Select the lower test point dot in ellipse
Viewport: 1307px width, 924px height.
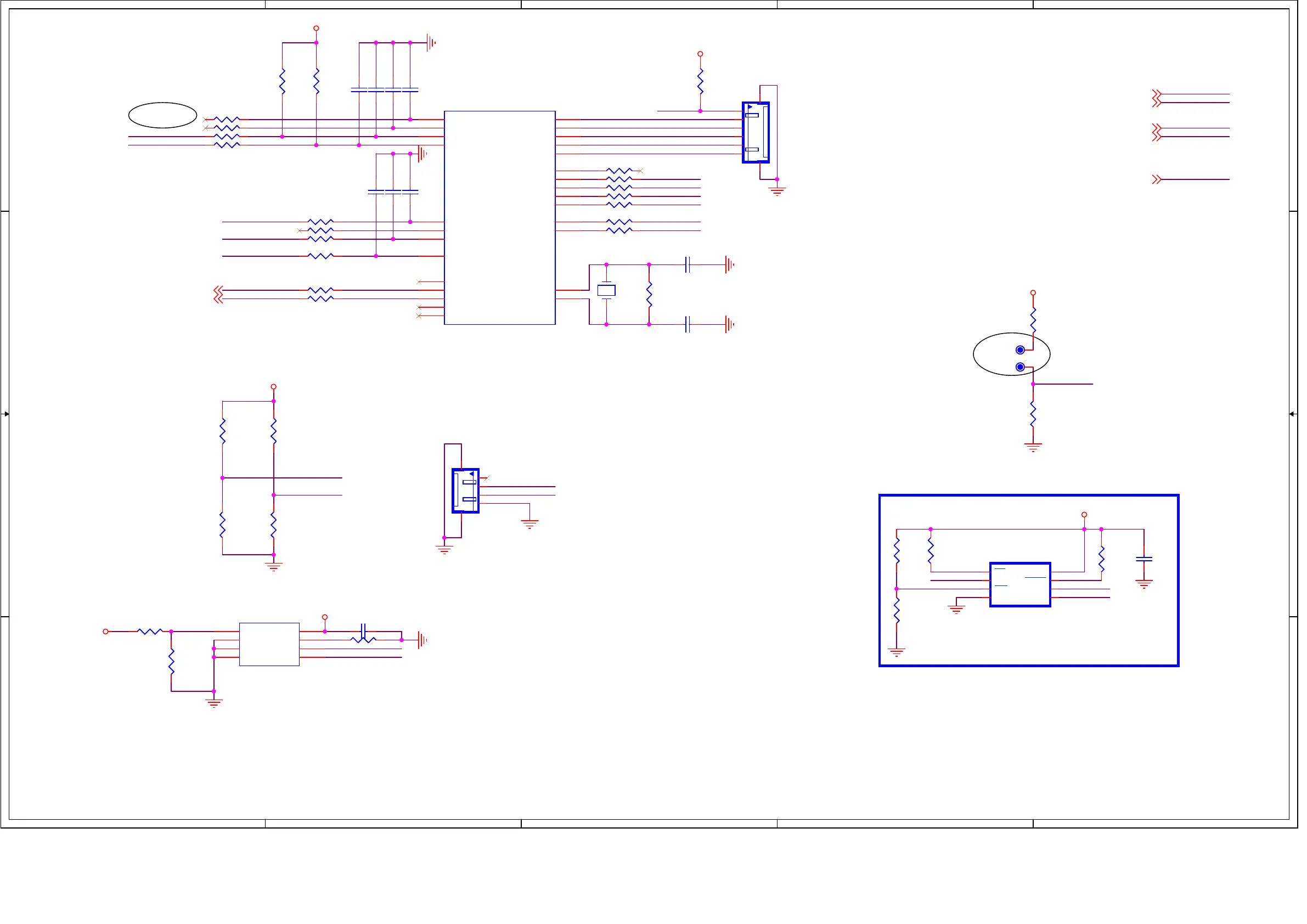pyautogui.click(x=1020, y=367)
